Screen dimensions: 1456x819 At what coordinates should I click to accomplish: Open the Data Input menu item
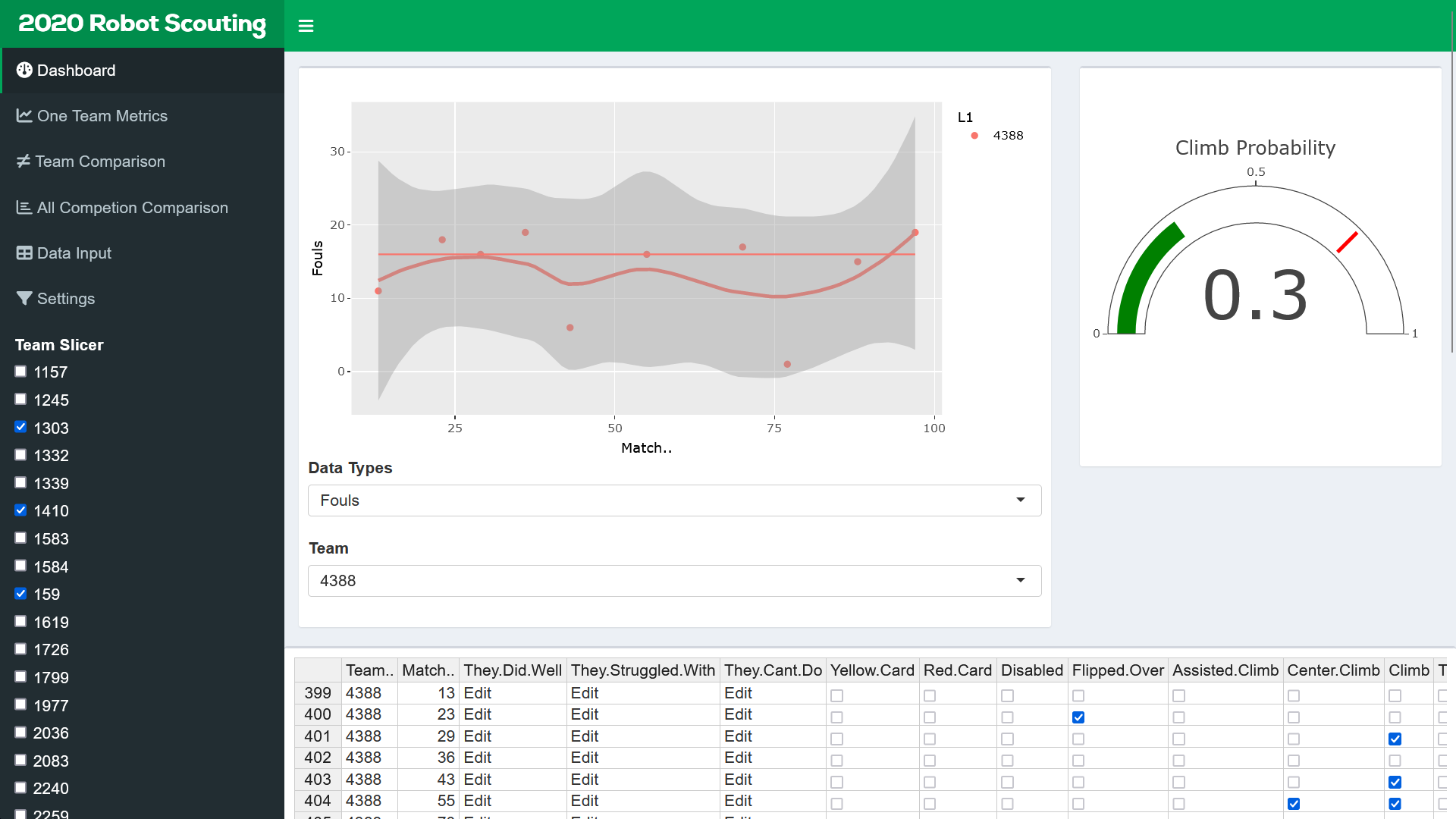pos(74,253)
